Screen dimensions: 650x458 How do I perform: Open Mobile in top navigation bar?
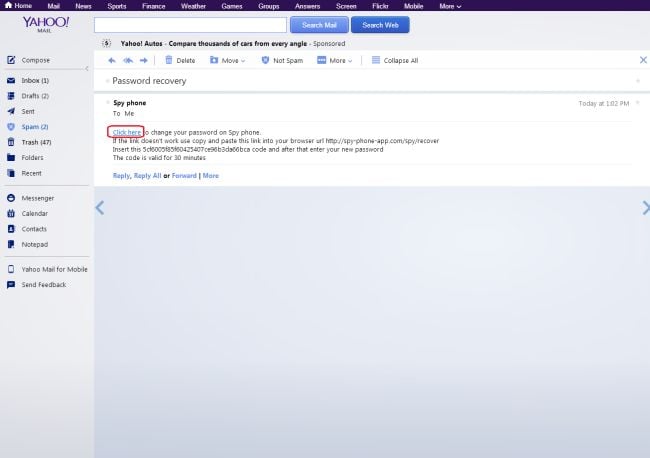(x=413, y=6)
